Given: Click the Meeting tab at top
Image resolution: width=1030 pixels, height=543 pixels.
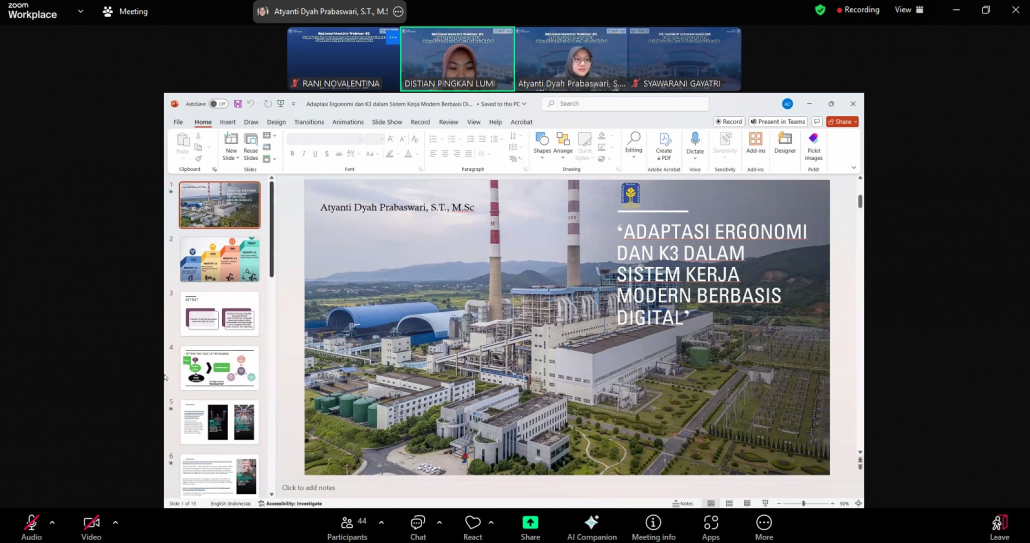Looking at the screenshot, I should click(125, 11).
